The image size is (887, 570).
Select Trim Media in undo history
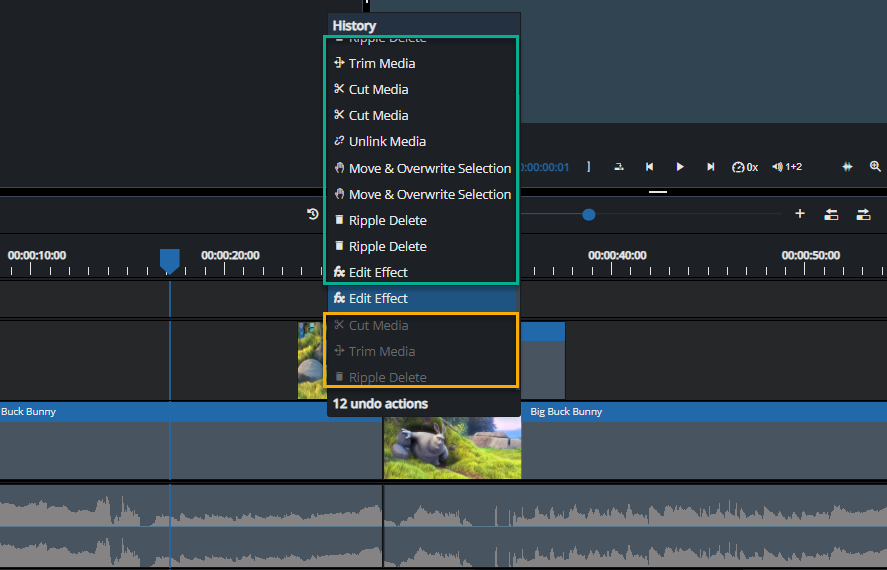tap(381, 63)
